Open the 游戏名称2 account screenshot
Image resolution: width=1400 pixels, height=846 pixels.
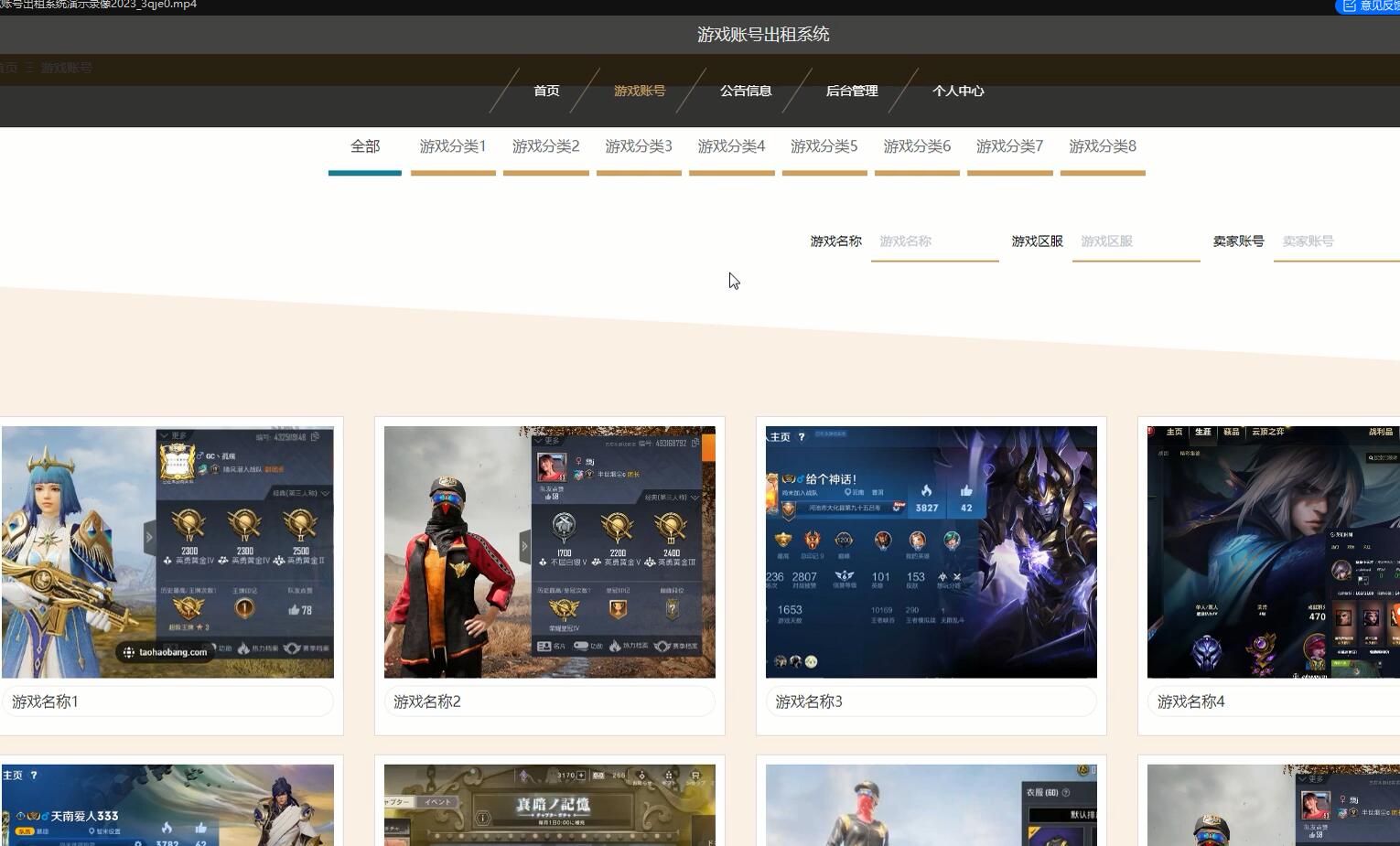(x=550, y=552)
